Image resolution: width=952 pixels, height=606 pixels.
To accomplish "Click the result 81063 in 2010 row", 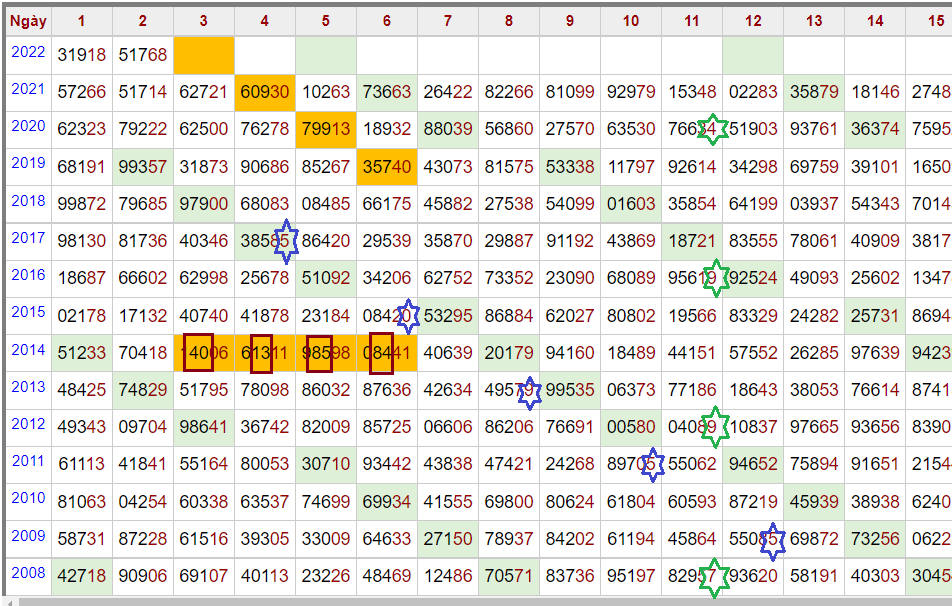I will click(x=81, y=502).
